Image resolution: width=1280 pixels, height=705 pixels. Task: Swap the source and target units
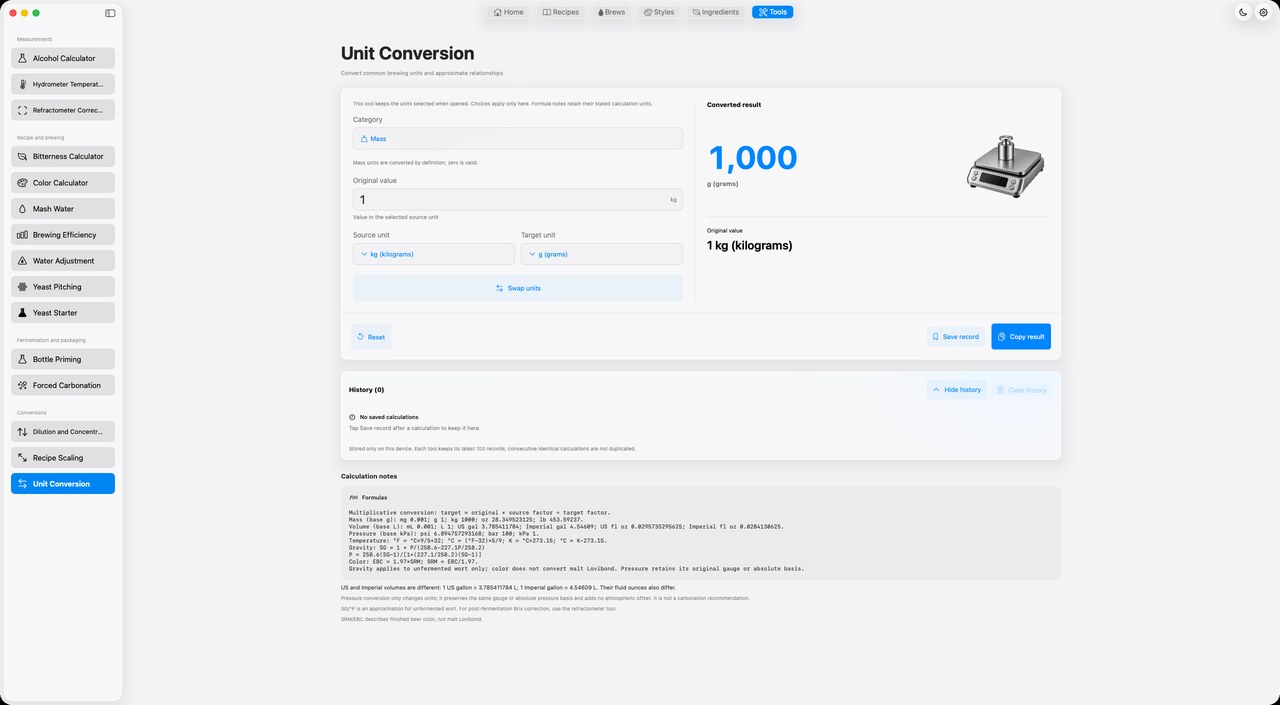[518, 288]
